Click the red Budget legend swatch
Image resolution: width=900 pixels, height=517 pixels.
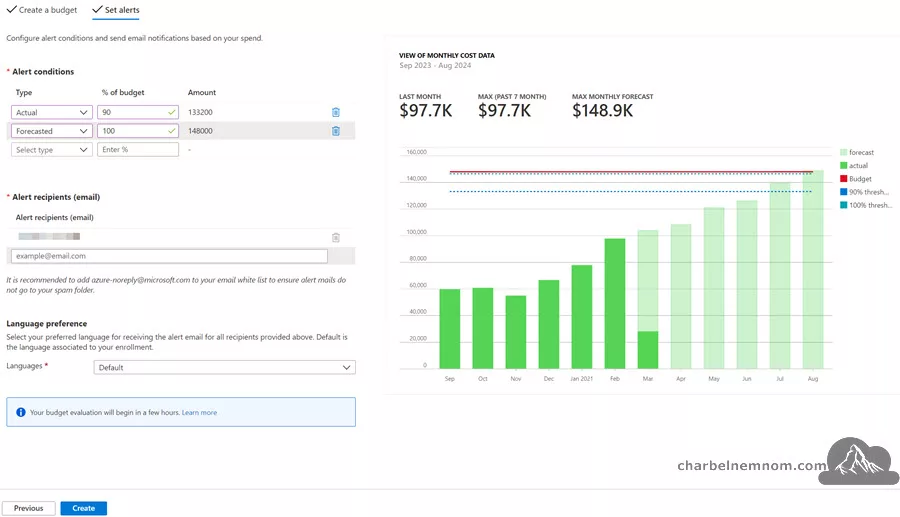pos(843,178)
